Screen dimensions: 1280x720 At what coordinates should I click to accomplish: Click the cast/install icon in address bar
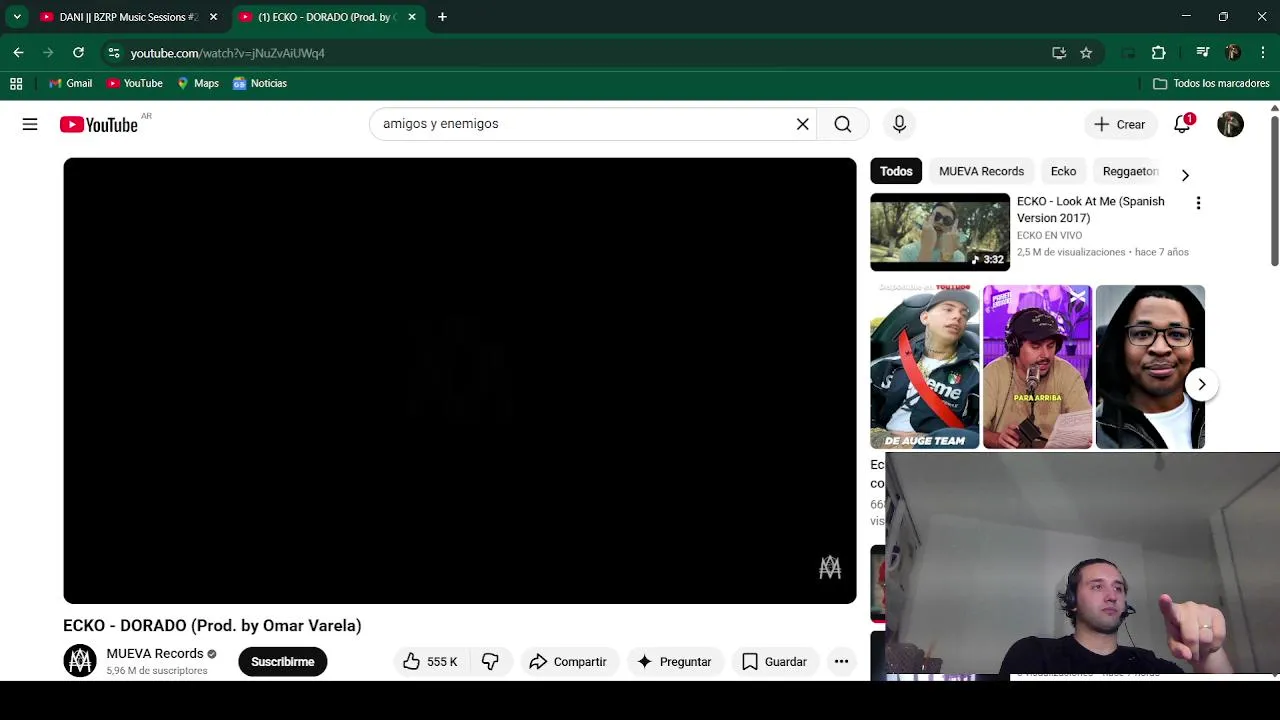click(1059, 53)
